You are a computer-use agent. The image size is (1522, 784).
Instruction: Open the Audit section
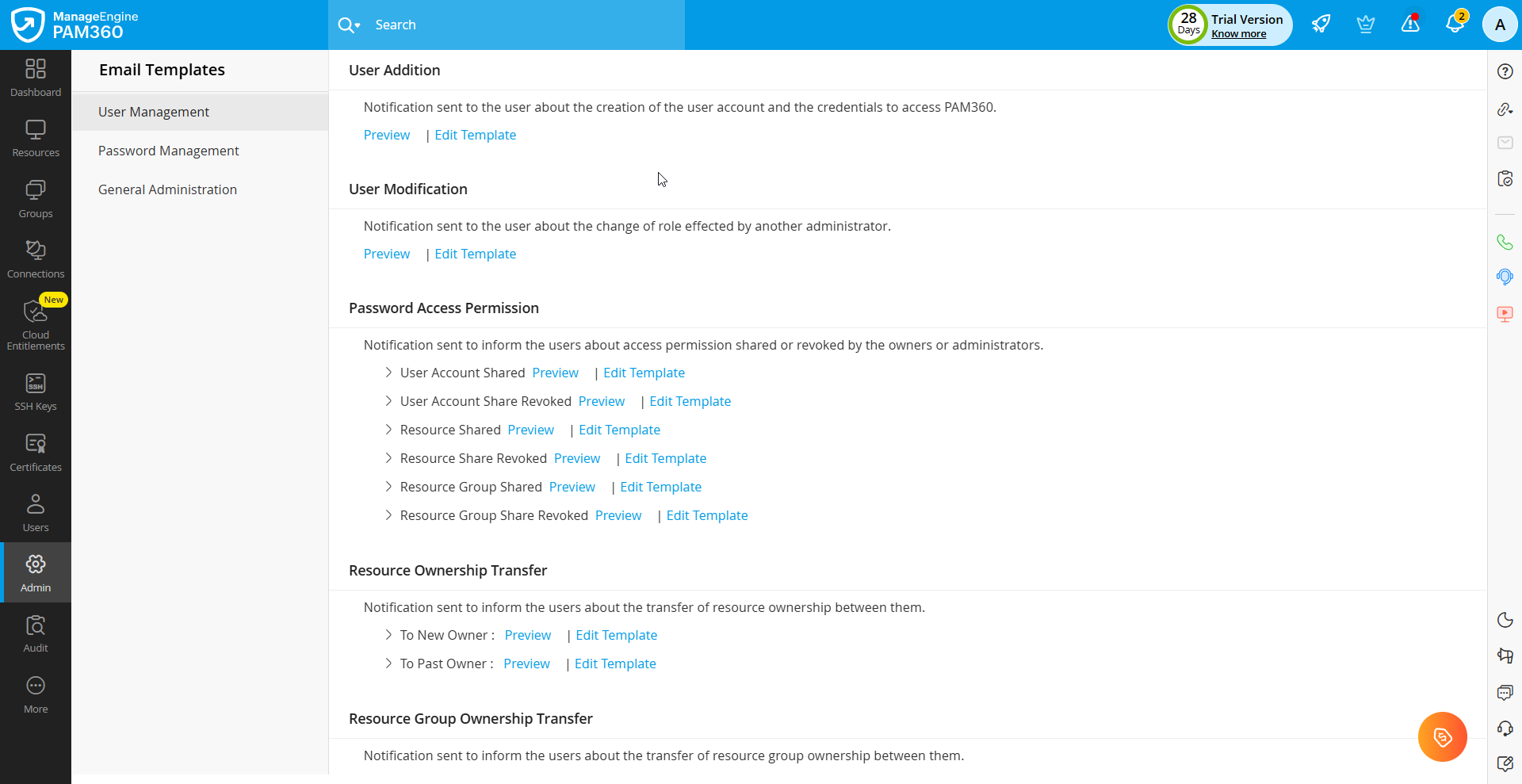pyautogui.click(x=36, y=634)
